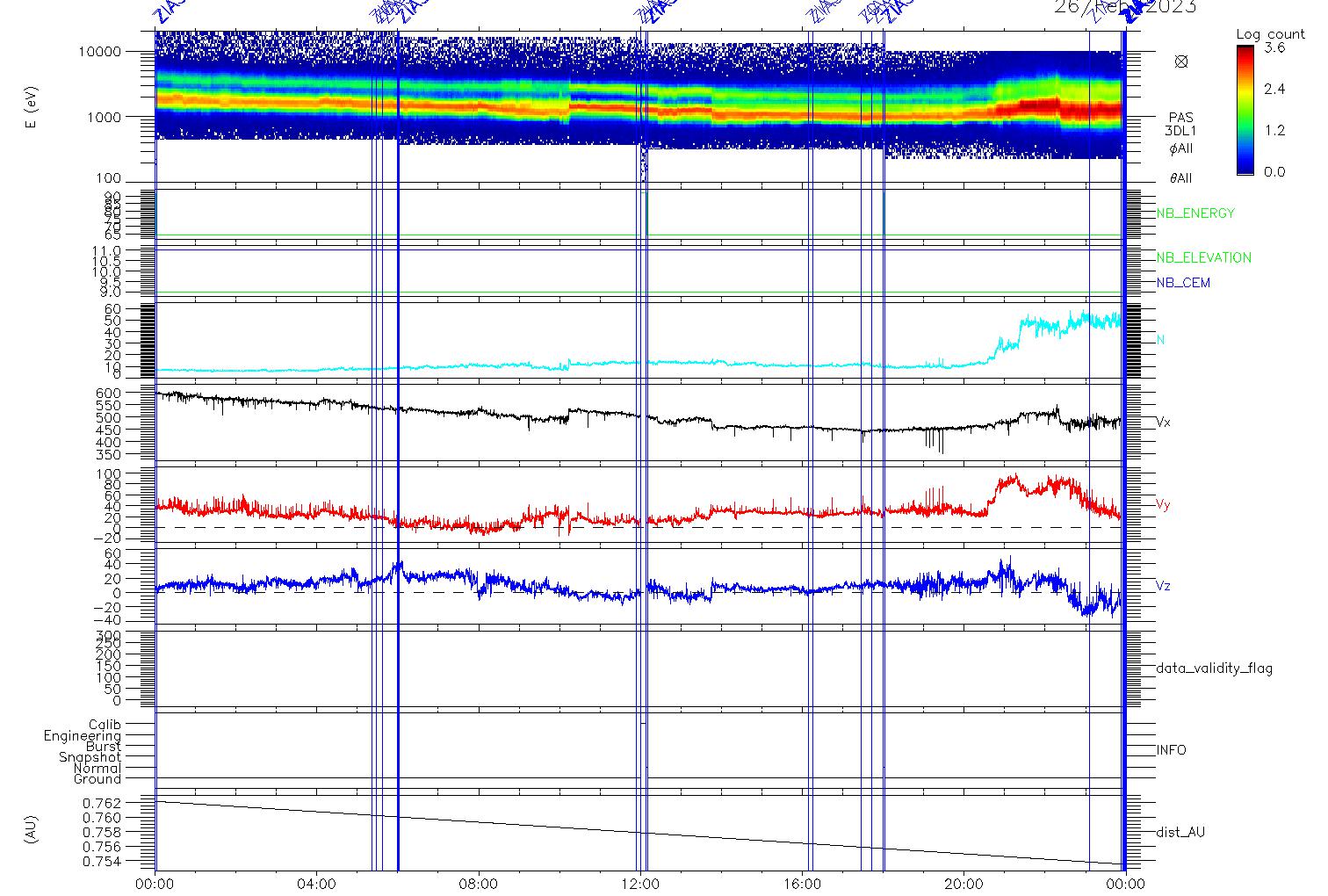Click the 450 tick on Vx axis
This screenshot has height=896, width=1328.
tap(110, 430)
